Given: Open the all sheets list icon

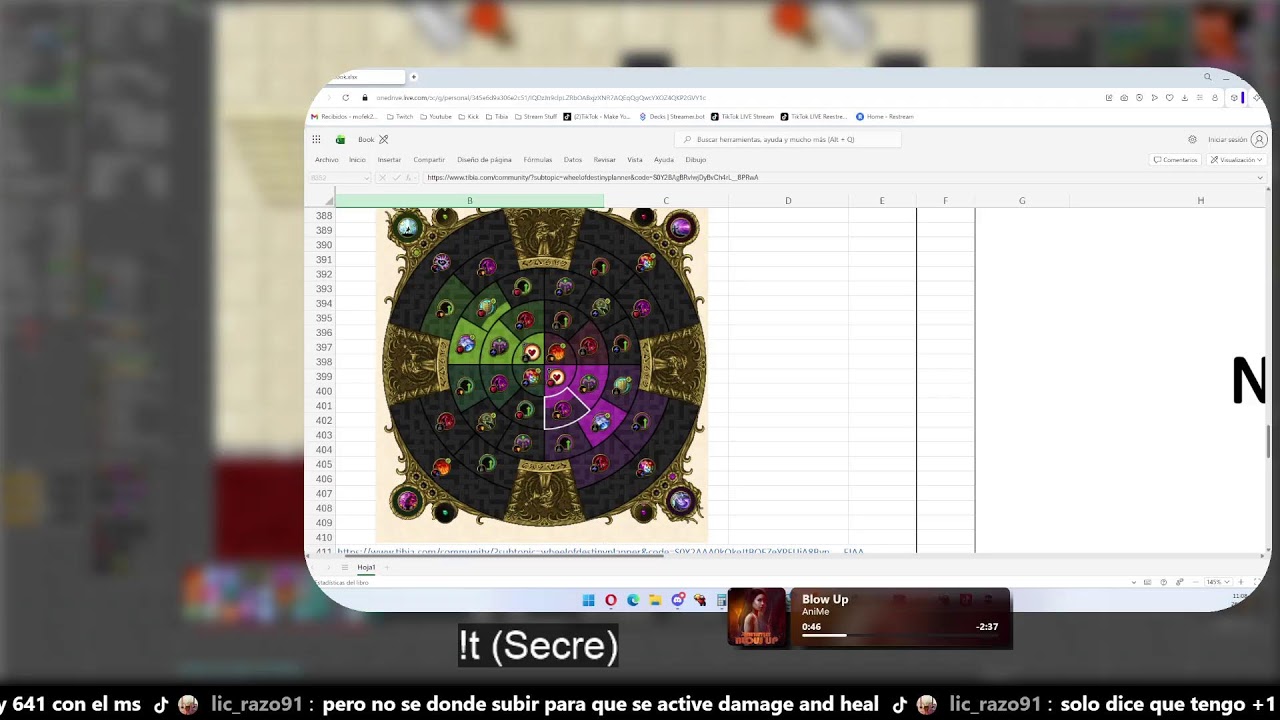Looking at the screenshot, I should [345, 567].
